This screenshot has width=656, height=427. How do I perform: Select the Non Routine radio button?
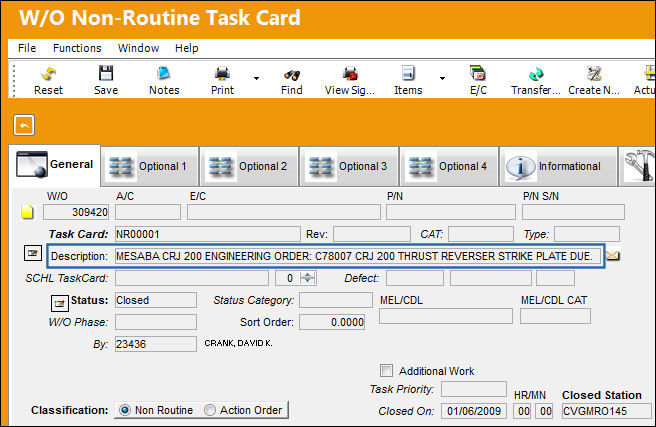(125, 410)
